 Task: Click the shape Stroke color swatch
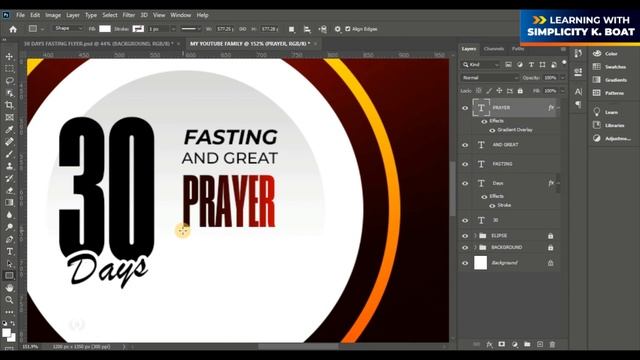click(138, 29)
